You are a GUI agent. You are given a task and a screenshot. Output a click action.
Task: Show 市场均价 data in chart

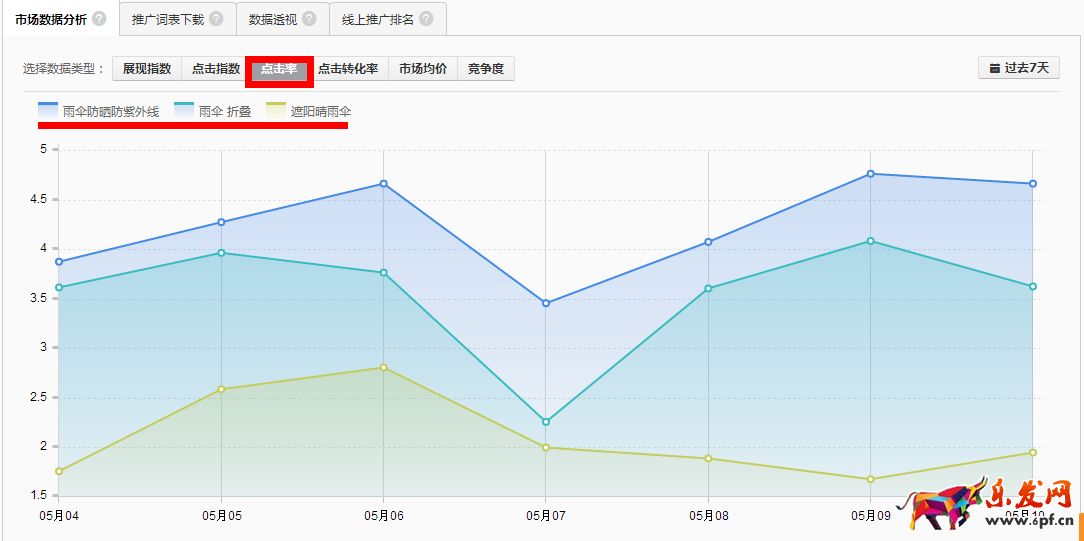point(422,69)
